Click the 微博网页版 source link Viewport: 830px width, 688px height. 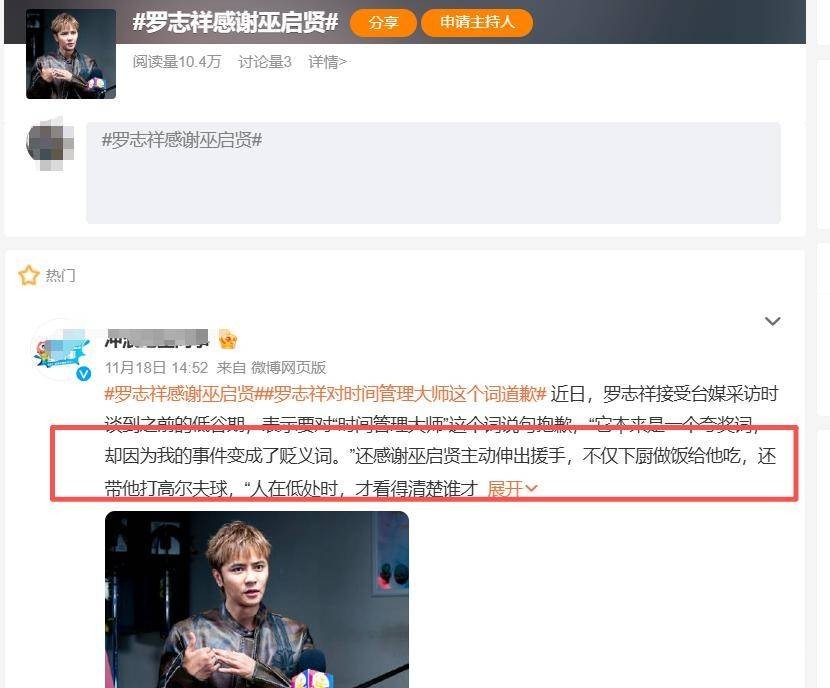tap(288, 368)
